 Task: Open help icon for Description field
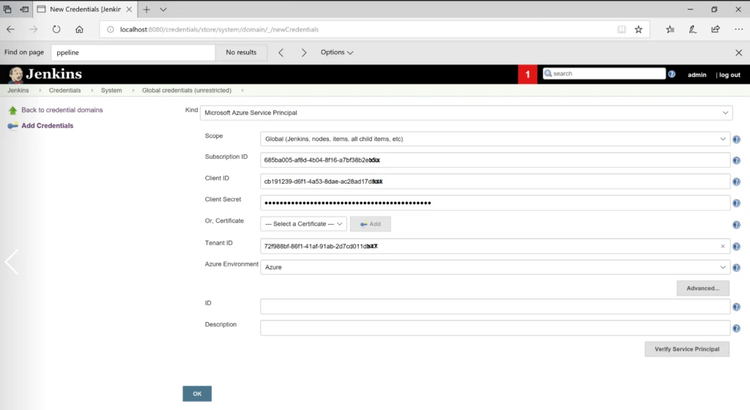[x=737, y=328]
